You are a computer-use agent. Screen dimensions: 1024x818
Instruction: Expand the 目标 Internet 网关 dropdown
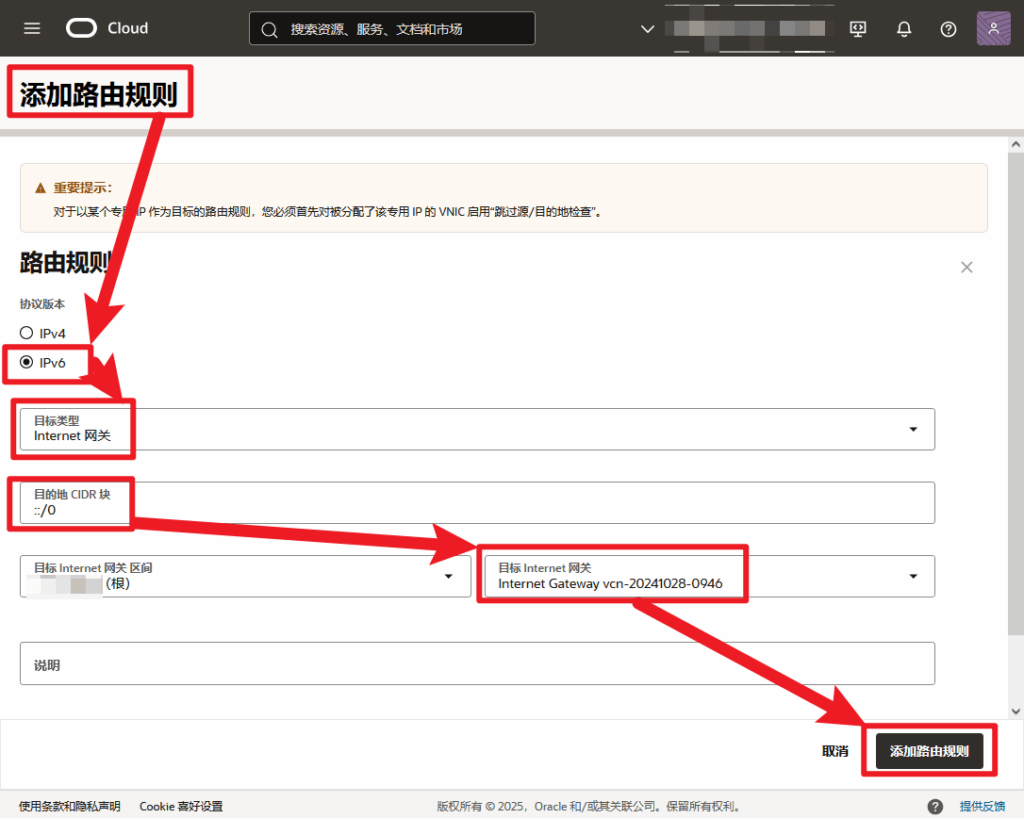click(709, 576)
